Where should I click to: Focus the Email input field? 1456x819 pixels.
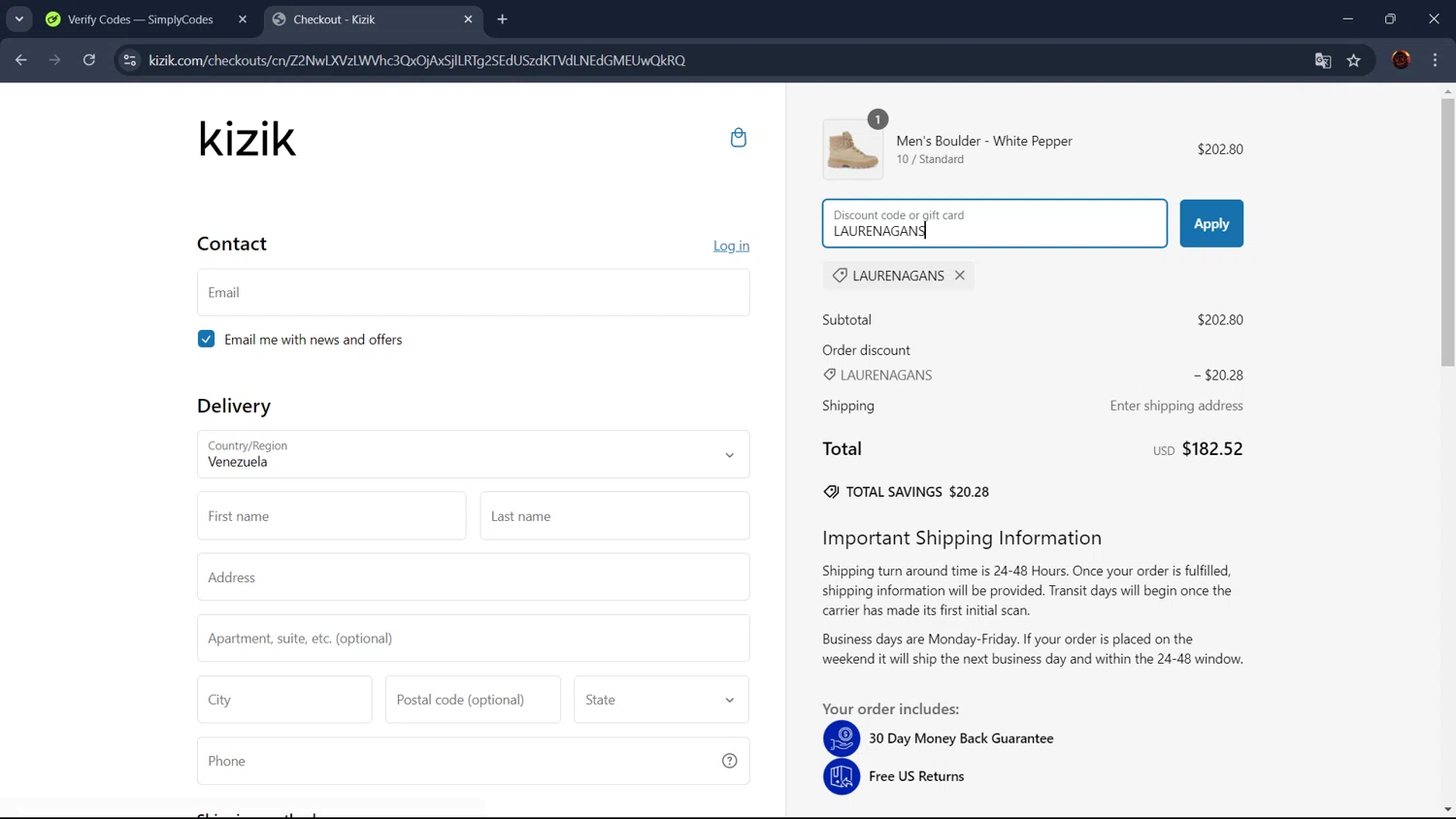(473, 292)
